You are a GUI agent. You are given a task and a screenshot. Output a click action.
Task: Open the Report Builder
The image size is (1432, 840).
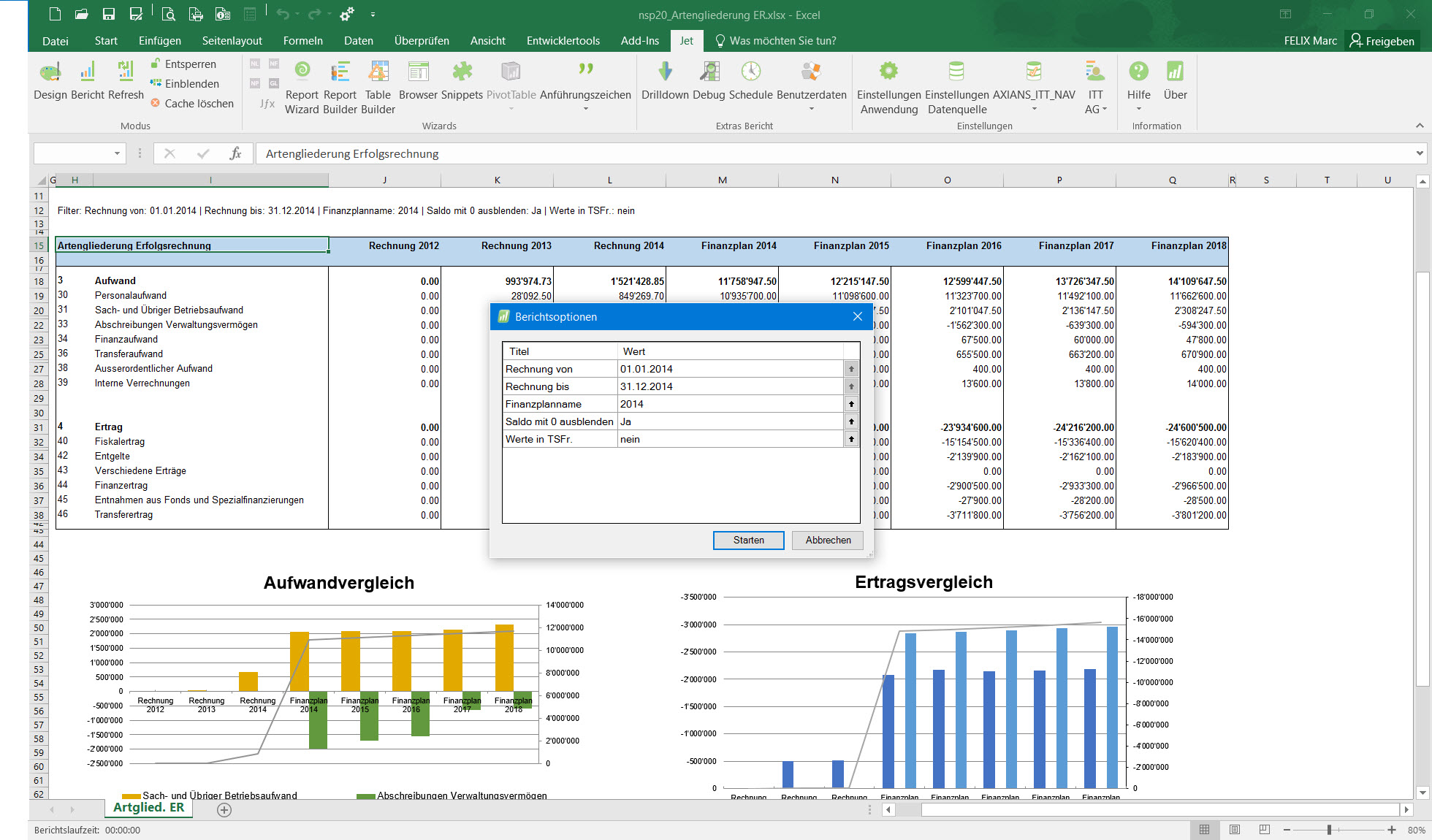(340, 87)
